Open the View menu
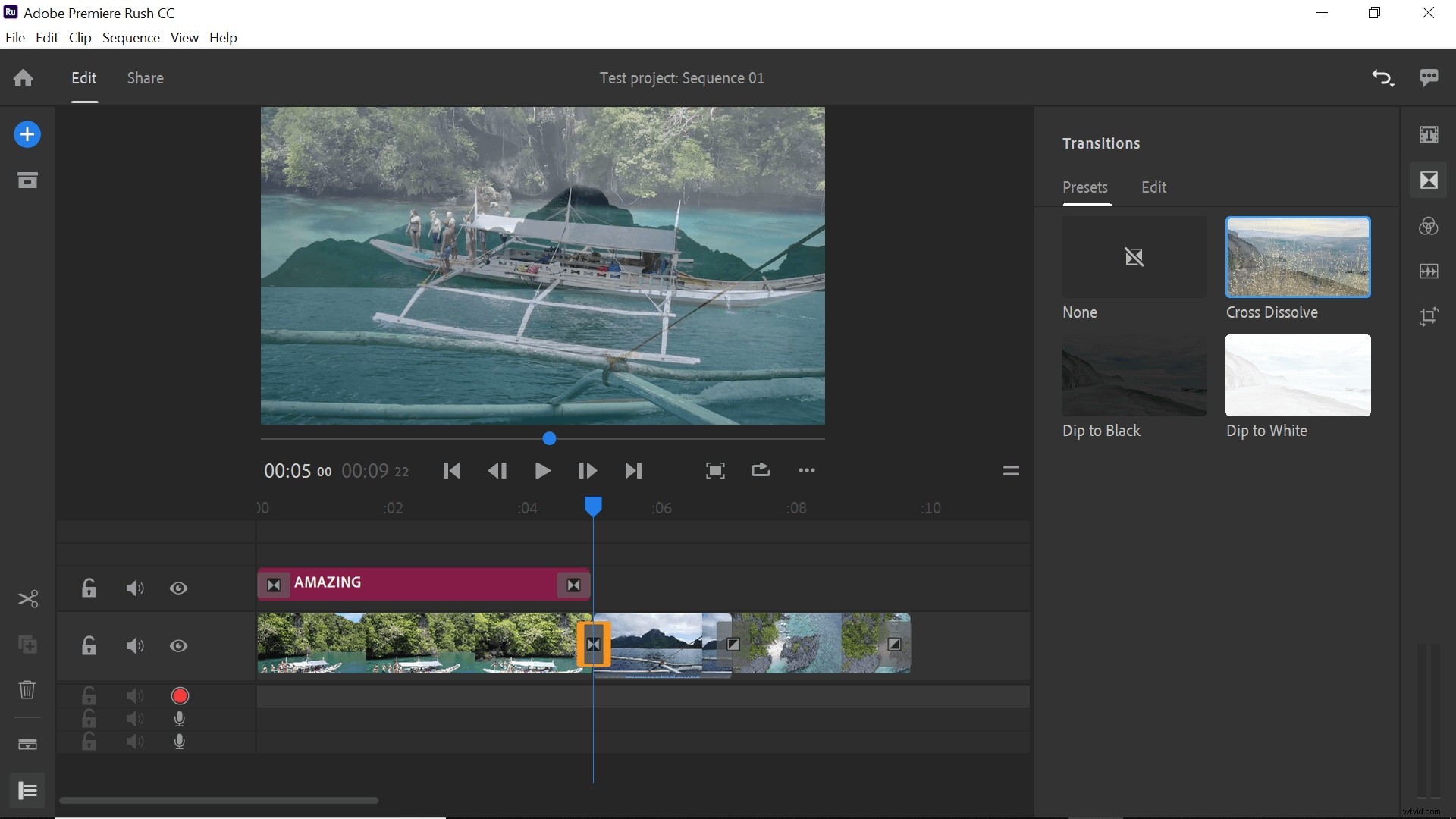The image size is (1456, 819). tap(184, 38)
